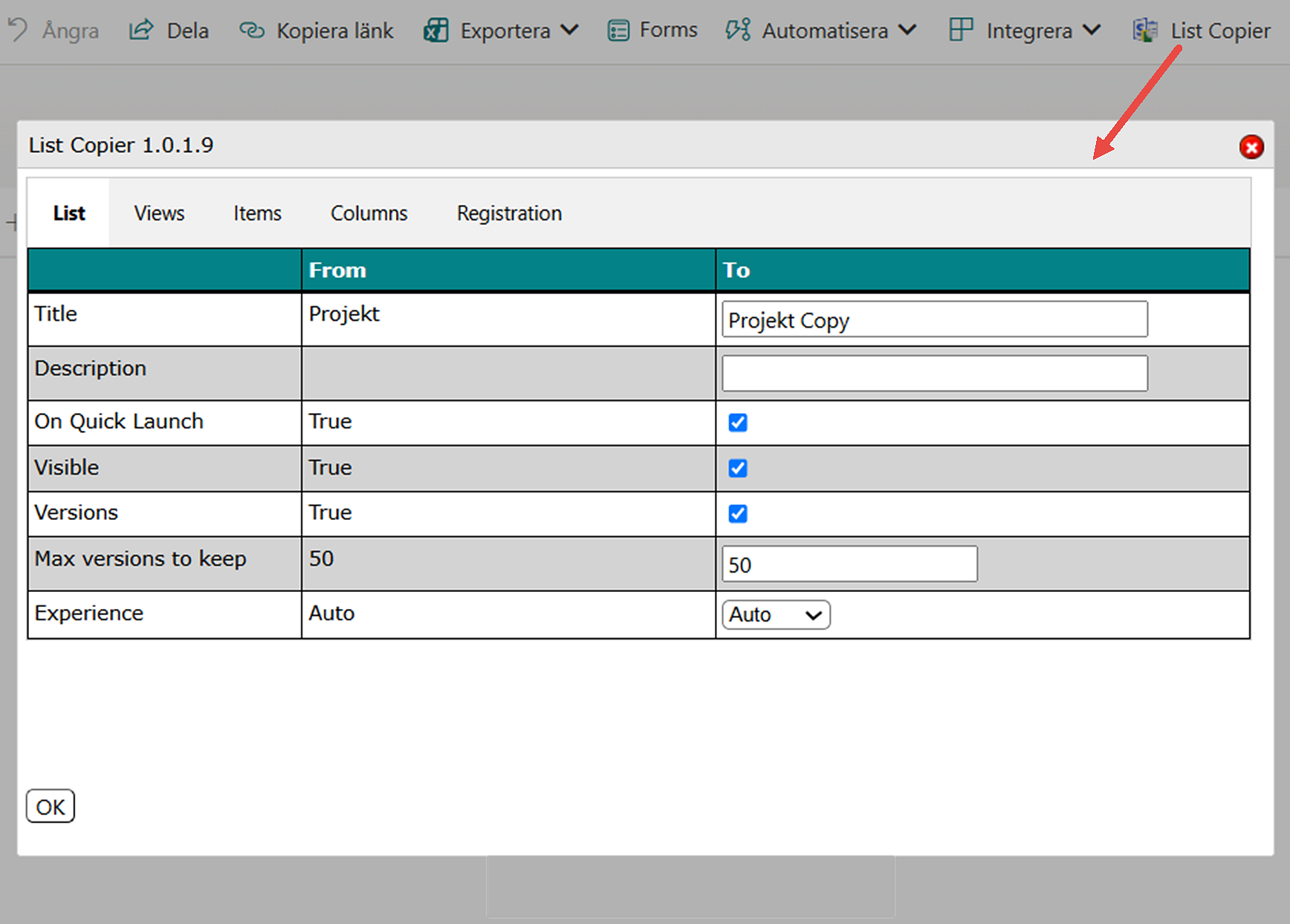Image resolution: width=1290 pixels, height=924 pixels.
Task: Click inside the Max versions to keep field
Action: pyautogui.click(x=848, y=564)
